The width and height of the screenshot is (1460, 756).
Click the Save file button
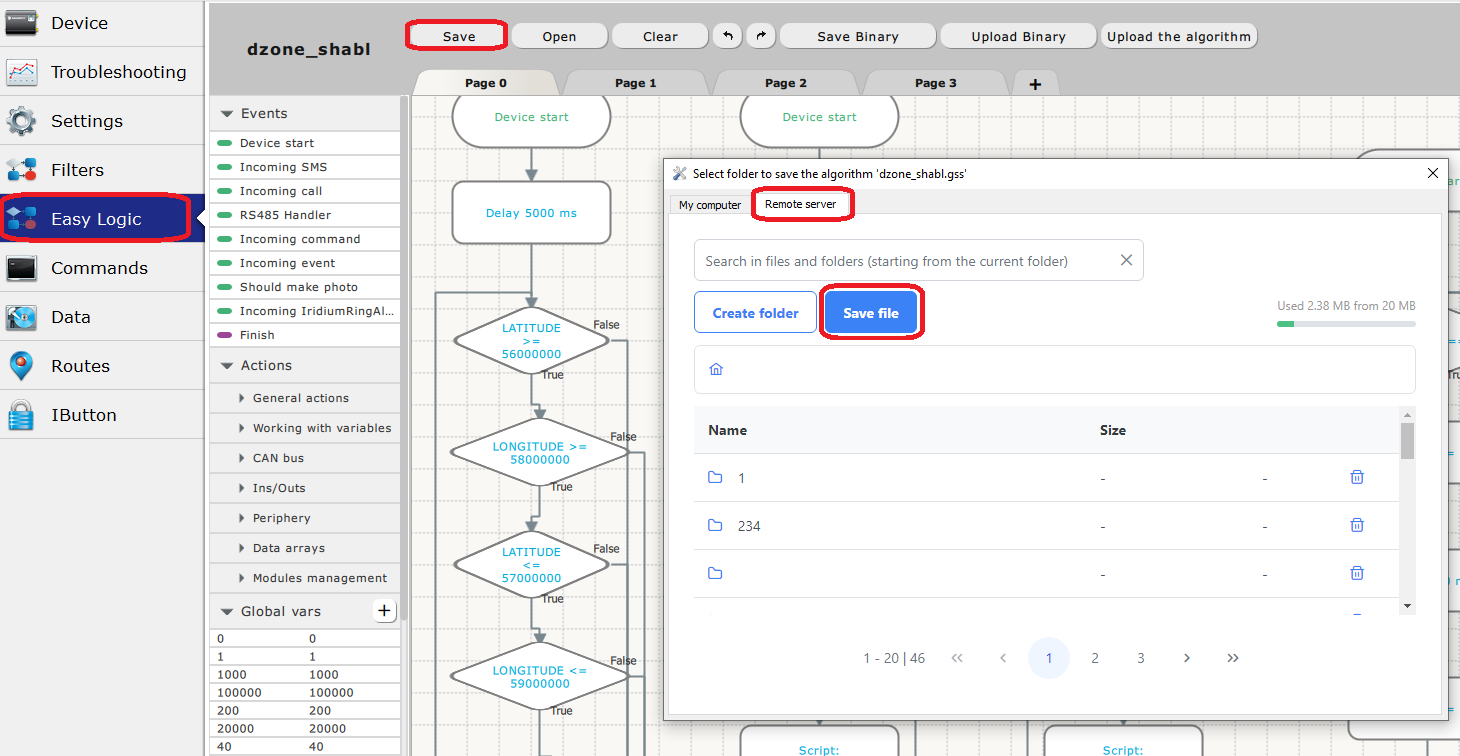tap(870, 313)
